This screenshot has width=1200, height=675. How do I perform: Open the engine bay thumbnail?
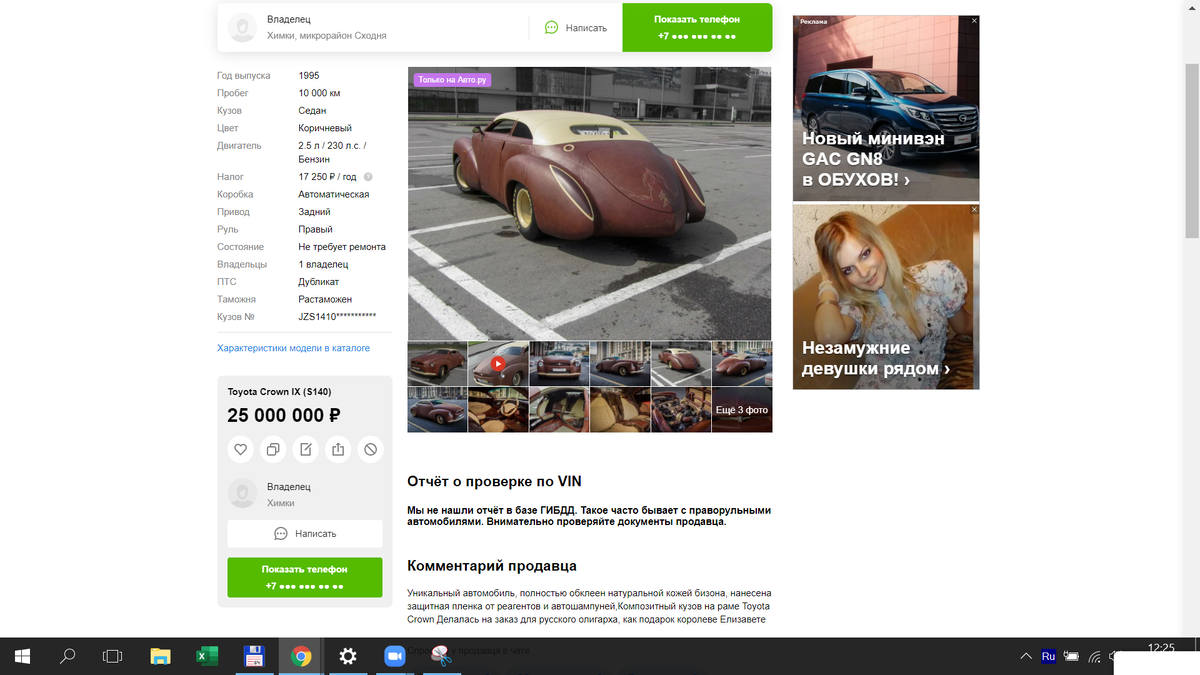point(681,410)
